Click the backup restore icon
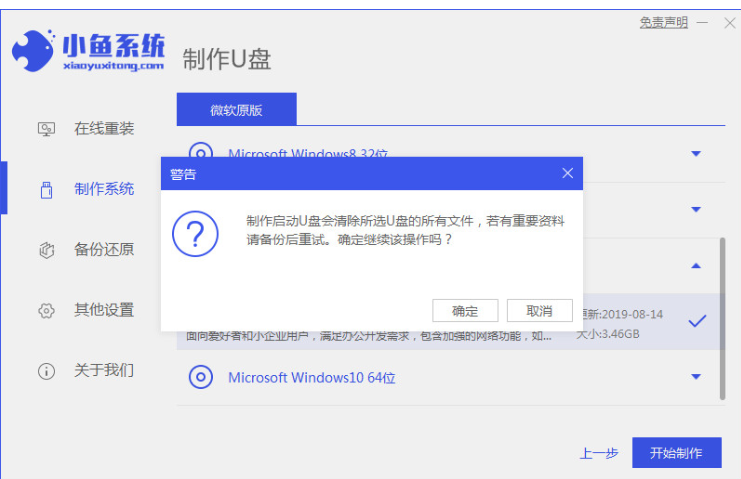Viewport: 741px width, 479px height. [x=46, y=250]
